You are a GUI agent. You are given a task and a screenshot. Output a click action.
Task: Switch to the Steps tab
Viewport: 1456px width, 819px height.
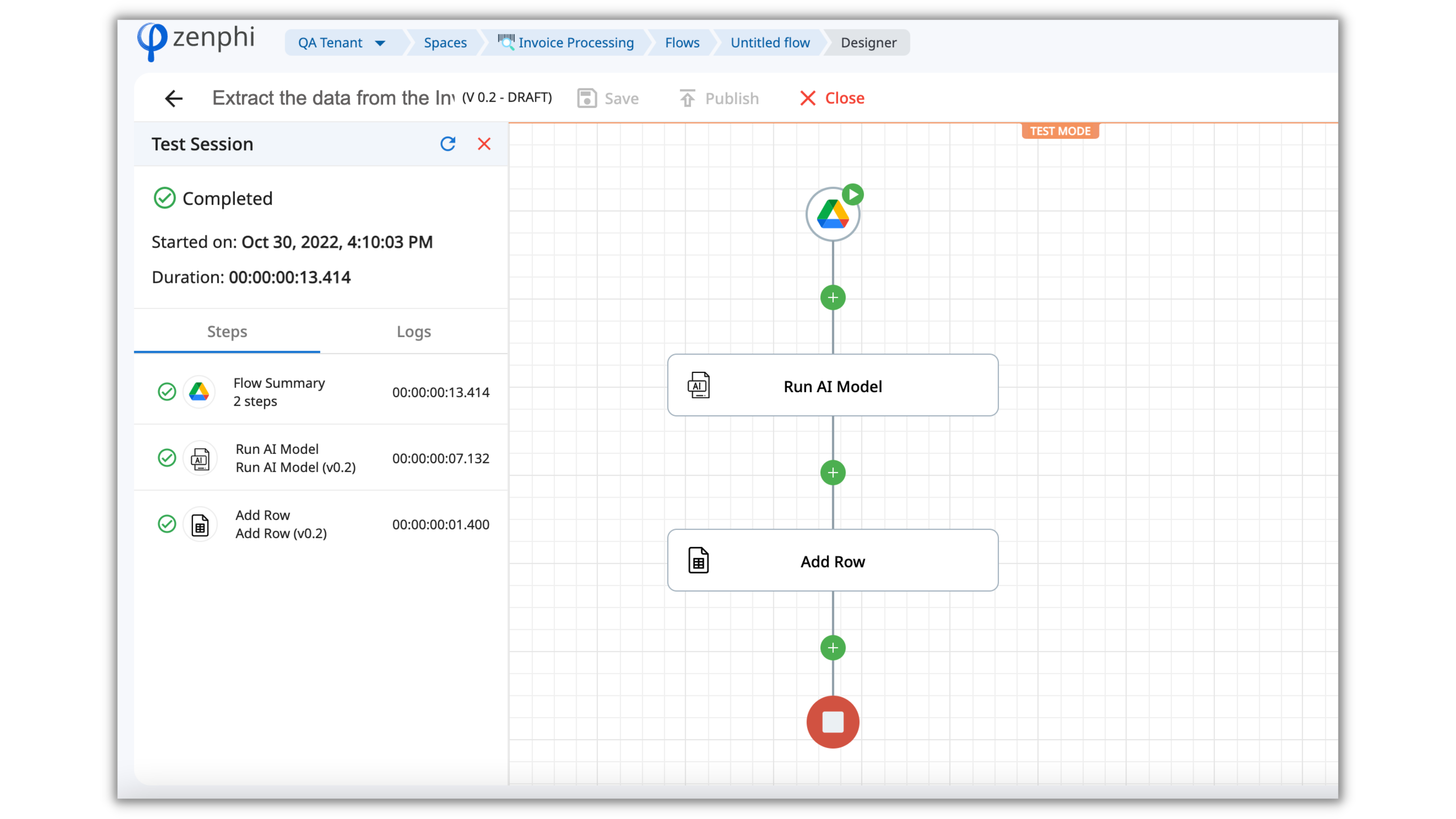click(227, 332)
